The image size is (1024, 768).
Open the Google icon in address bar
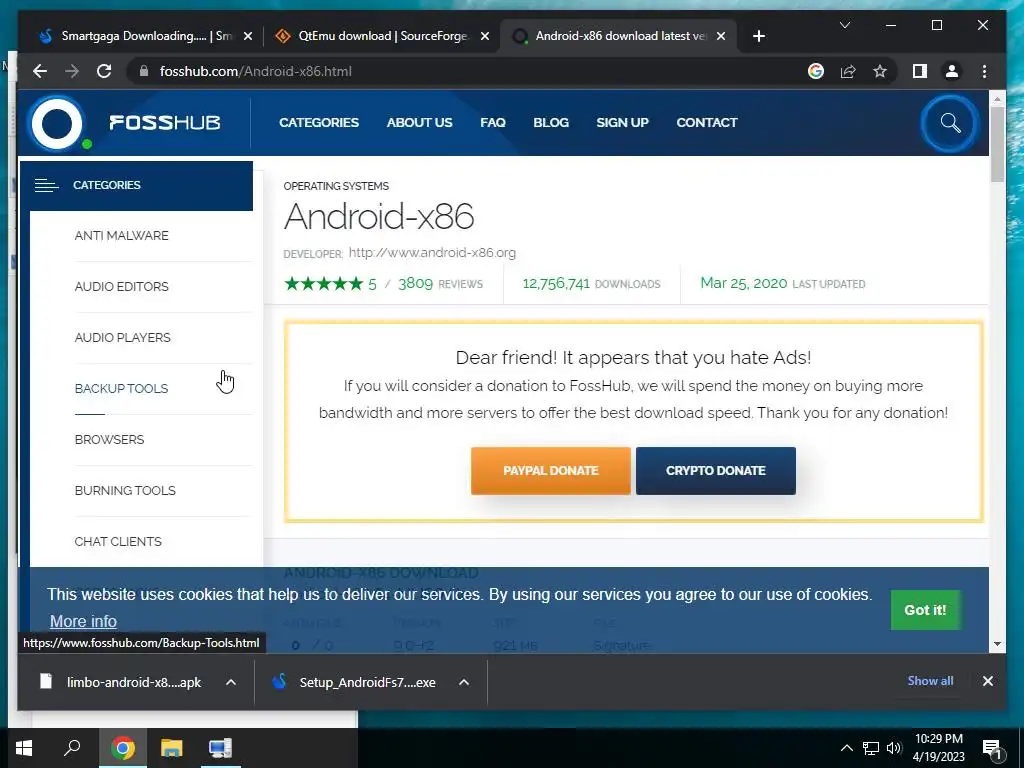tap(816, 71)
